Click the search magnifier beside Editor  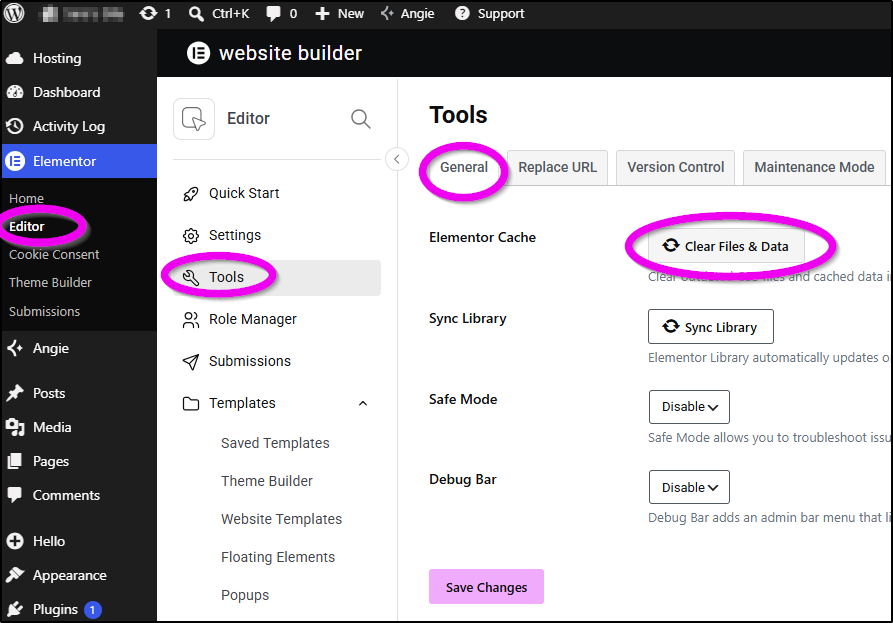click(361, 119)
